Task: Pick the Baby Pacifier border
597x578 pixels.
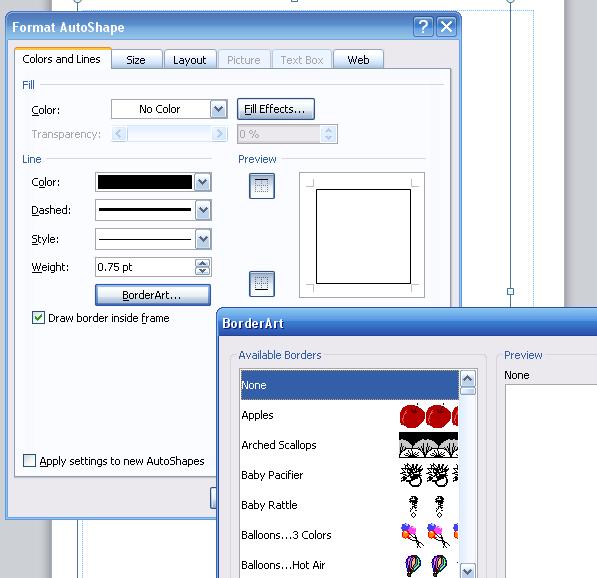Action: click(350, 475)
